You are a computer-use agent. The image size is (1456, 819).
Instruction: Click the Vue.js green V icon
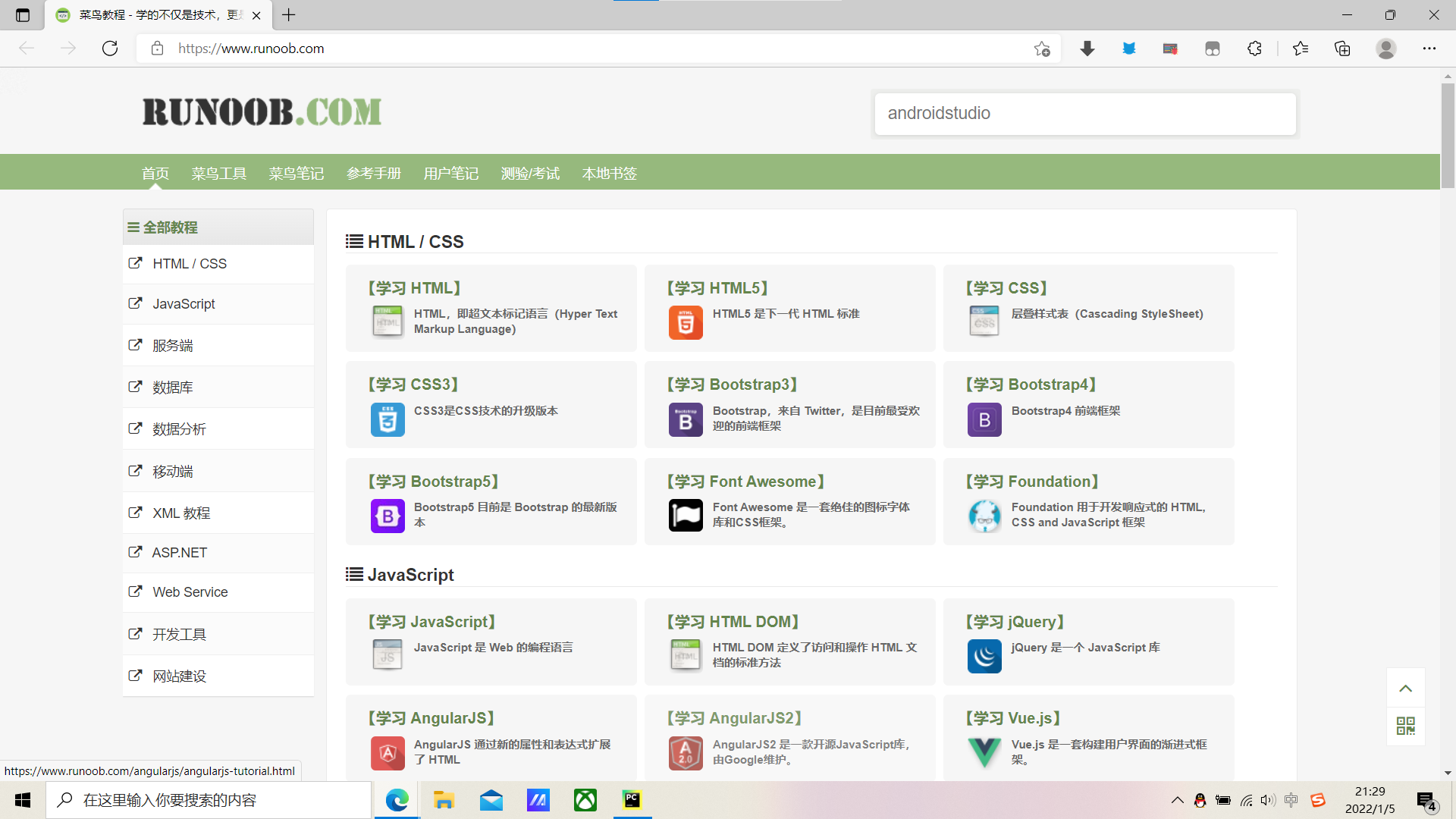(984, 752)
